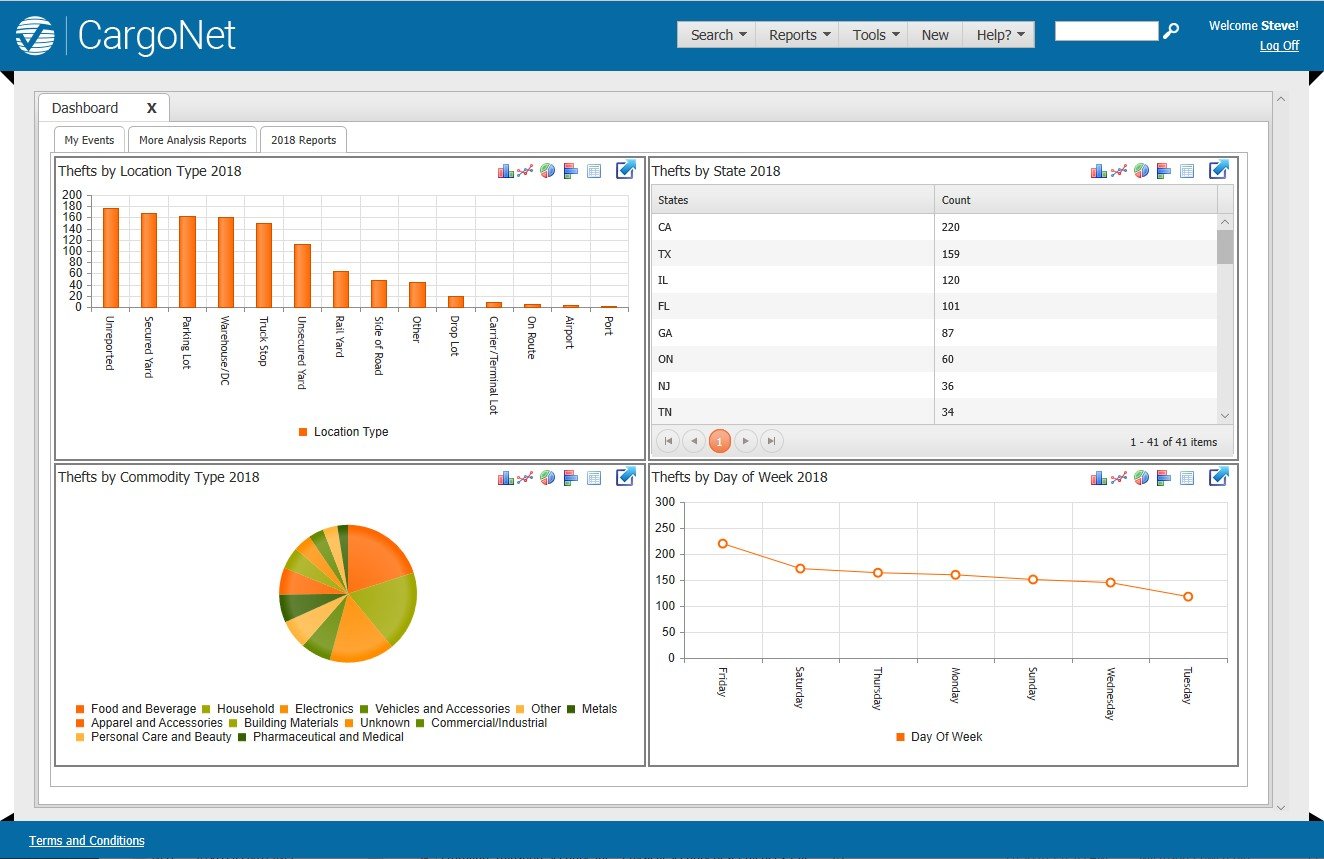Click the Log Off link
Image resolution: width=1324 pixels, height=859 pixels.
pyautogui.click(x=1279, y=46)
